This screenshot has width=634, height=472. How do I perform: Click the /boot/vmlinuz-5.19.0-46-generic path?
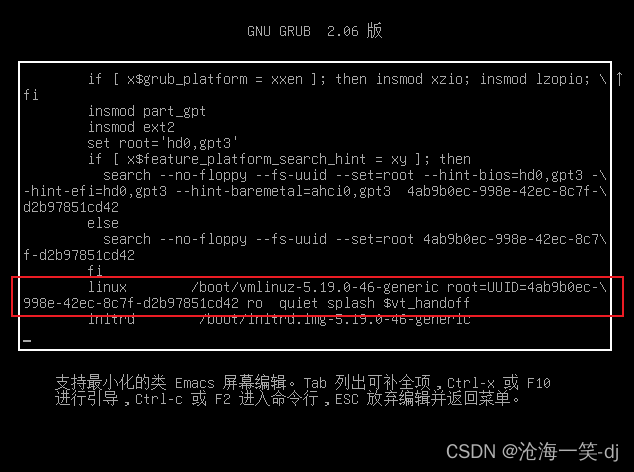coord(315,287)
